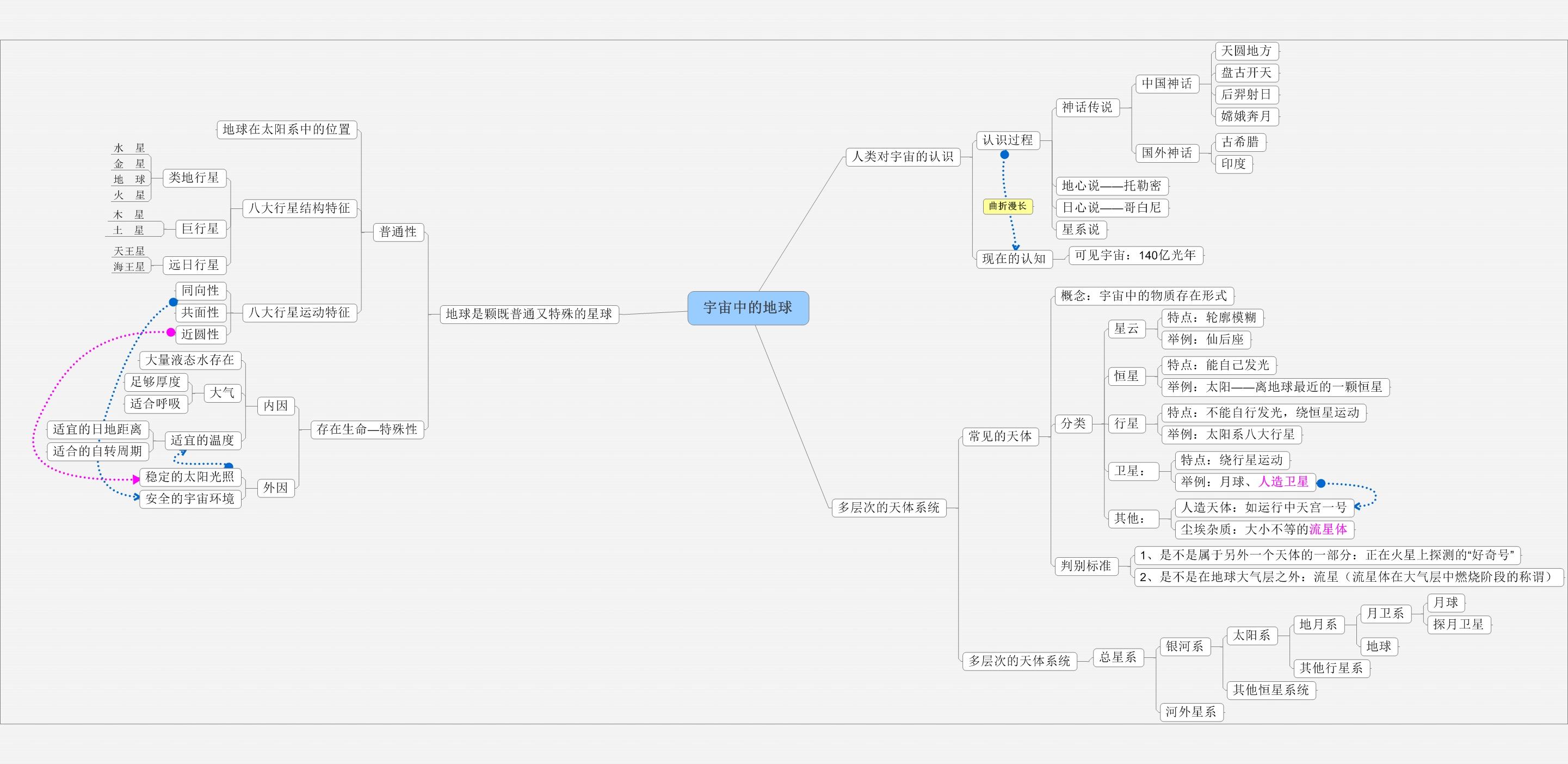Click the 人类对宇宙的认识 node
The width and height of the screenshot is (1568, 764).
pyautogui.click(x=903, y=157)
